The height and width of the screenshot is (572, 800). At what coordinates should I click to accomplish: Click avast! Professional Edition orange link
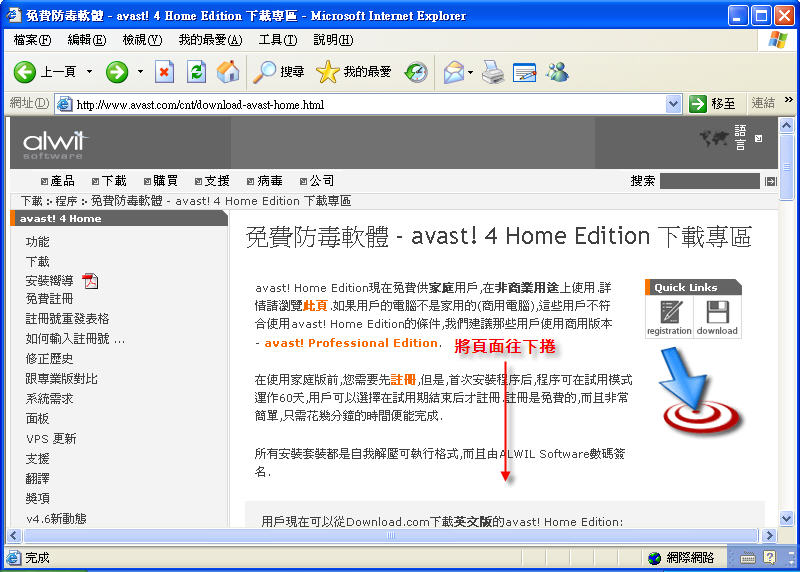click(x=351, y=343)
